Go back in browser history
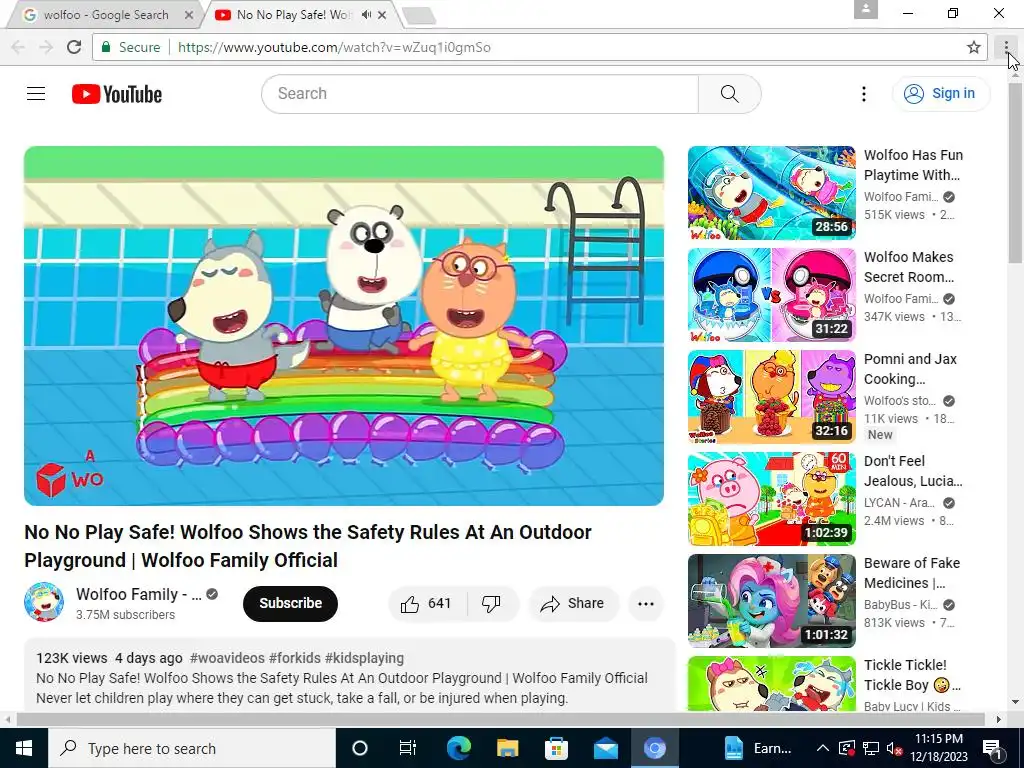The height and width of the screenshot is (768, 1024). [18, 47]
